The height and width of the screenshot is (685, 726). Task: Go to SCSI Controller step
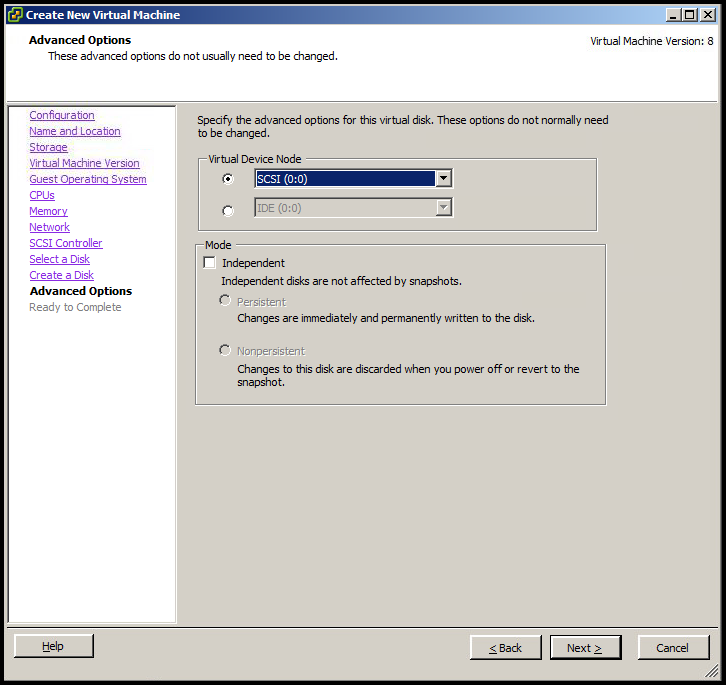(66, 243)
